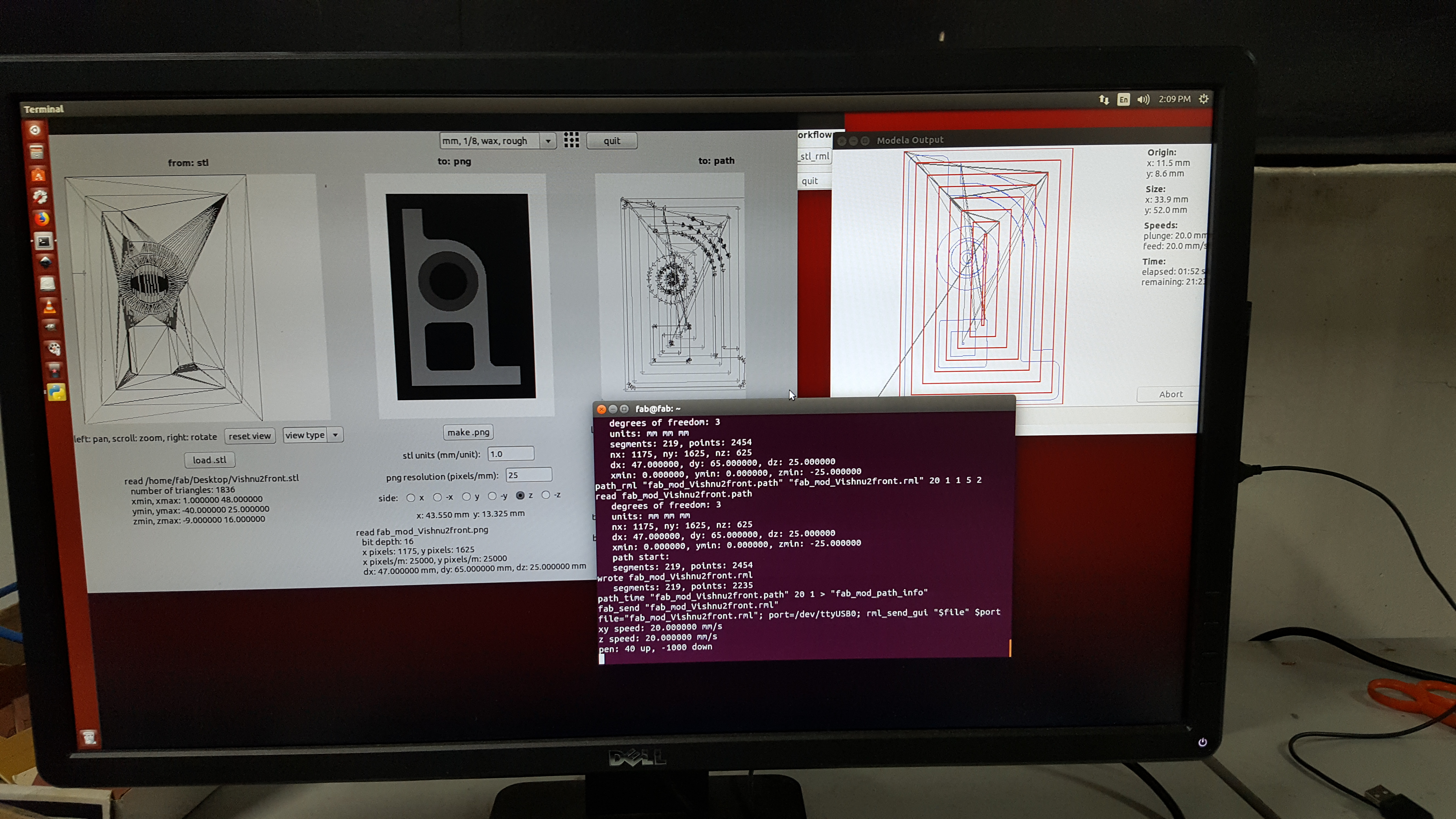Click the Python app icon in the launcher

pyautogui.click(x=56, y=392)
